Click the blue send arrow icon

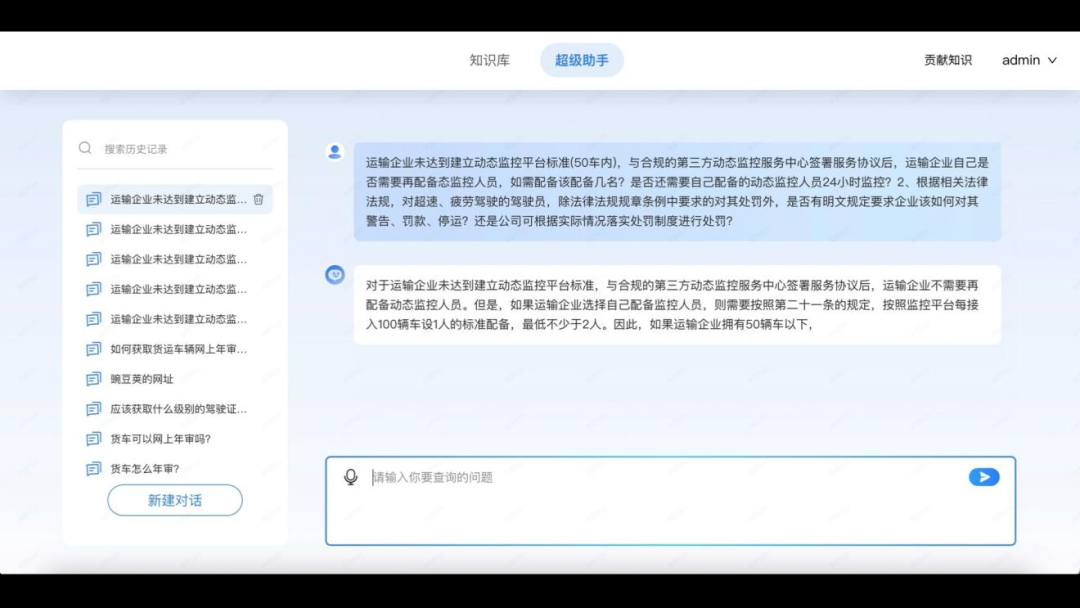point(983,477)
